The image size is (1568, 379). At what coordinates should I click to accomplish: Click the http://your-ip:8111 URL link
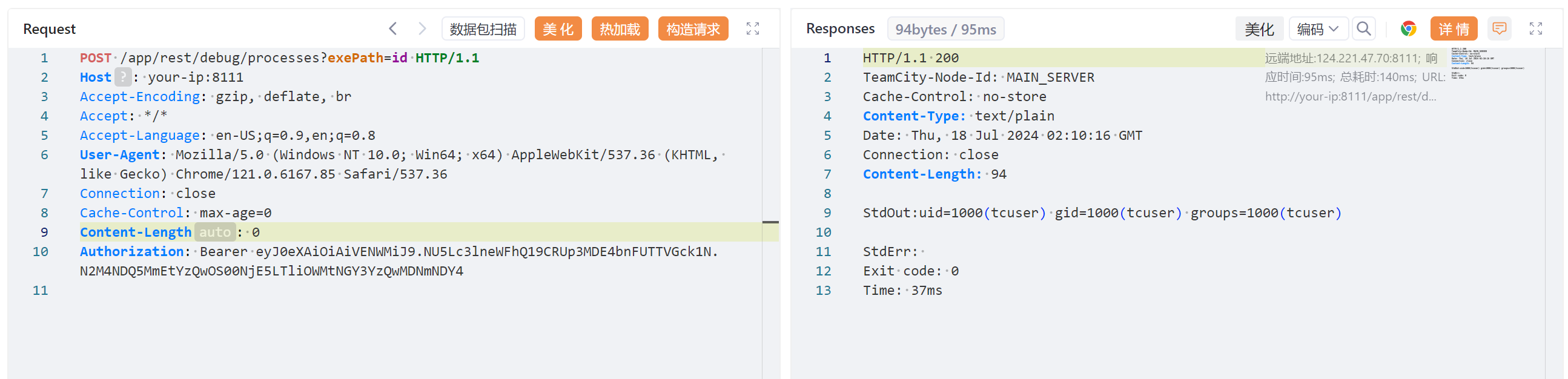click(1350, 97)
